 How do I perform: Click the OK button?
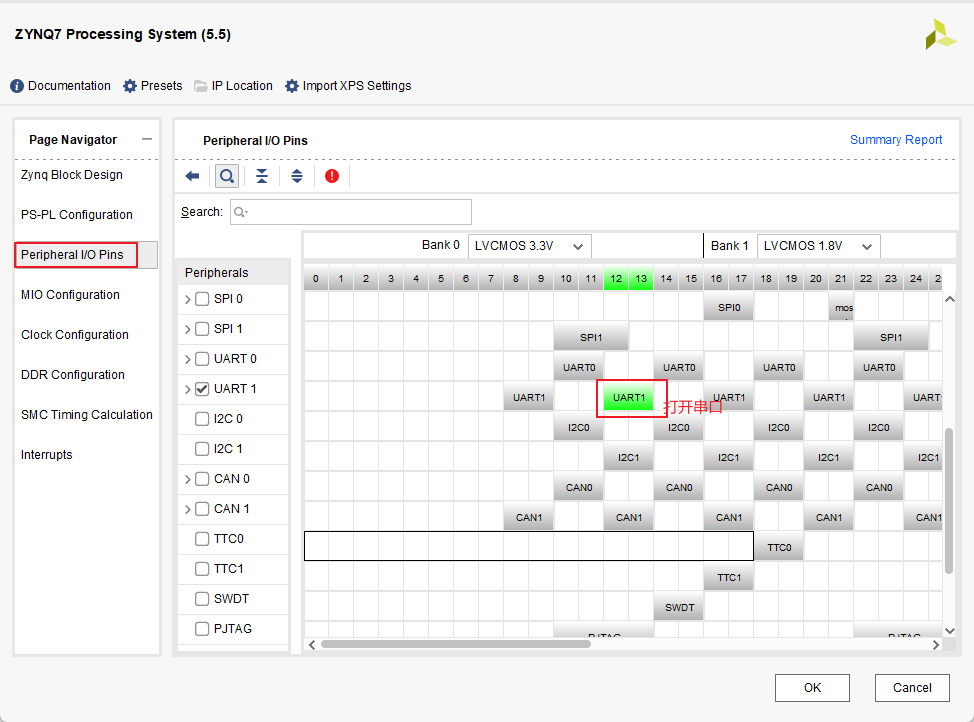(812, 688)
